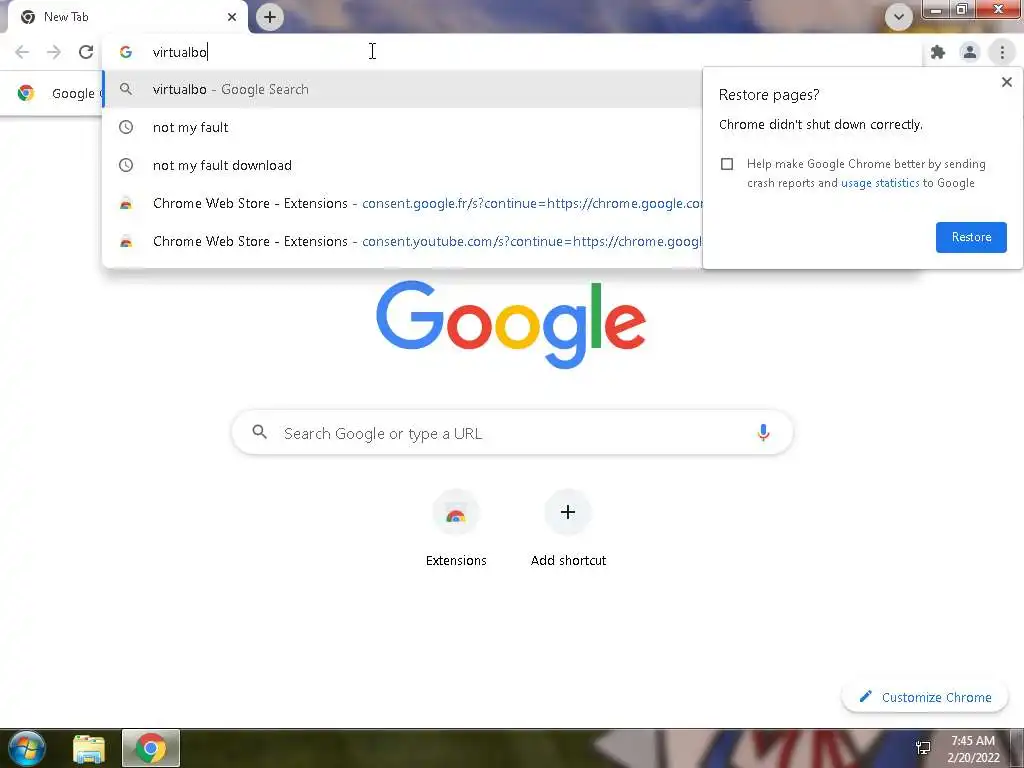Start voice search with microphone icon
The image size is (1024, 768).
tap(763, 432)
